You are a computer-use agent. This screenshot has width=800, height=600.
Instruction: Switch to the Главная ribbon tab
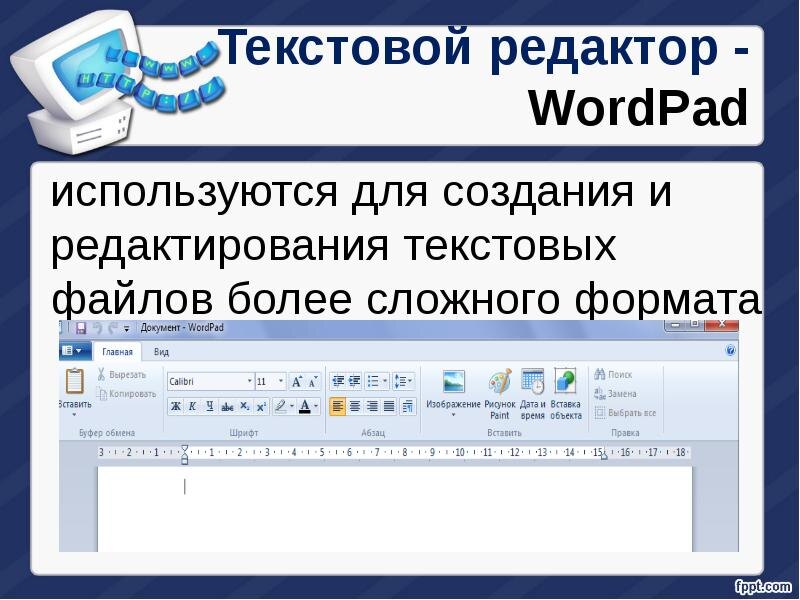(x=117, y=352)
